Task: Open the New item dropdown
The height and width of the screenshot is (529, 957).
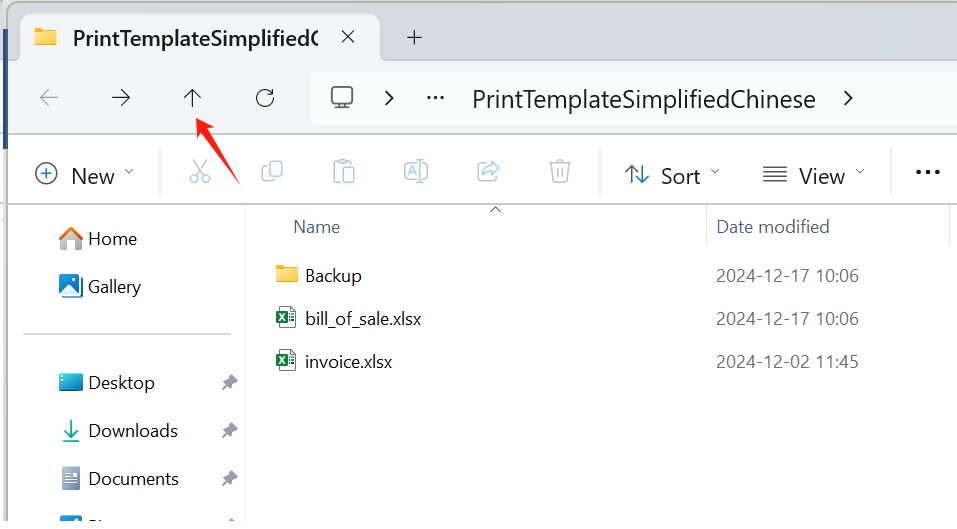Action: (84, 175)
